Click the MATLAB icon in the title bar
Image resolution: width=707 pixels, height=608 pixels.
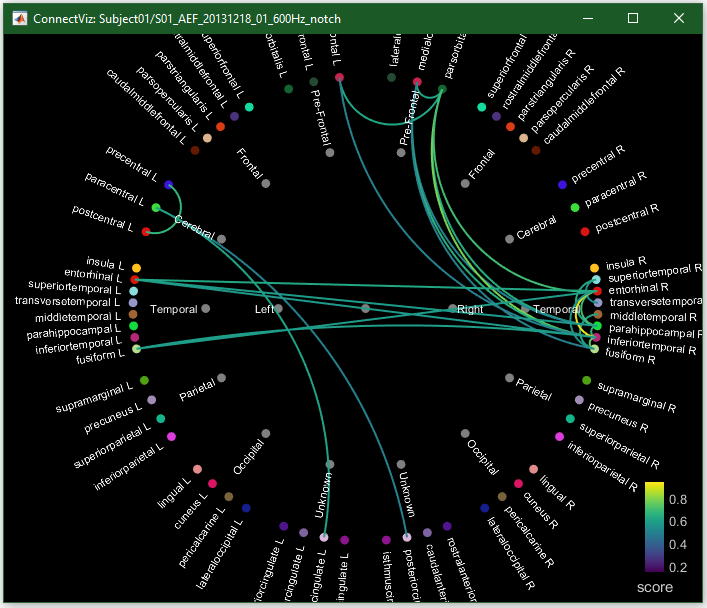(x=18, y=18)
